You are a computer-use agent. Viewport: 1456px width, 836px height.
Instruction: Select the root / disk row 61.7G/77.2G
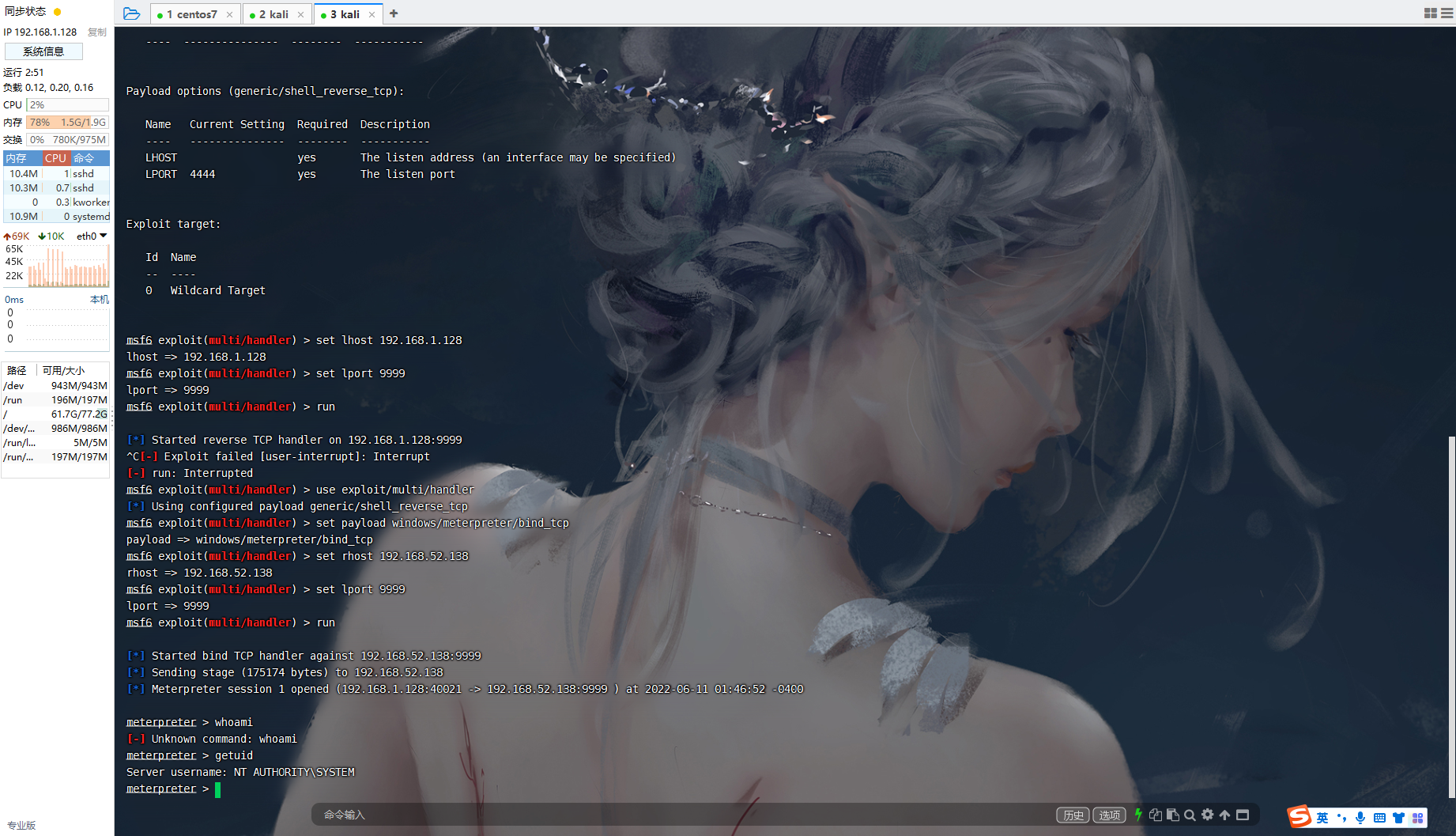(x=55, y=414)
